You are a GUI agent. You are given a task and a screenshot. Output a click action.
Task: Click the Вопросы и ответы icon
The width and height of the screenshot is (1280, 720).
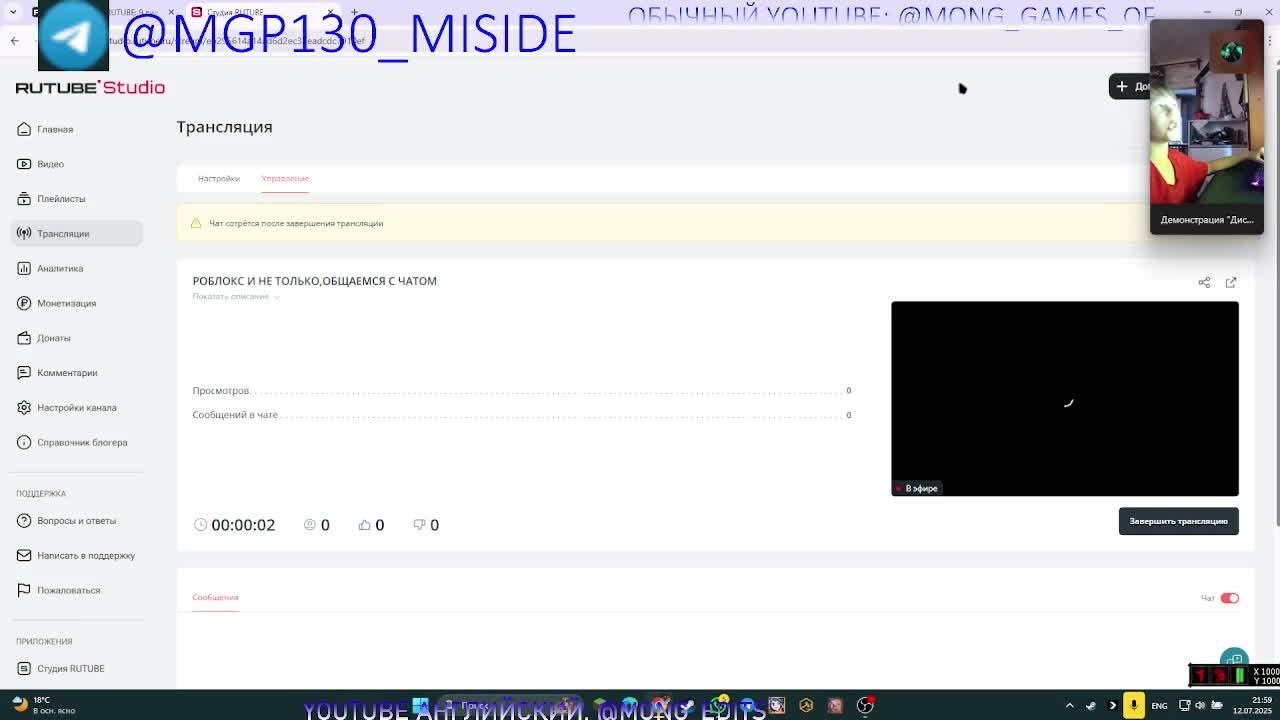click(24, 520)
